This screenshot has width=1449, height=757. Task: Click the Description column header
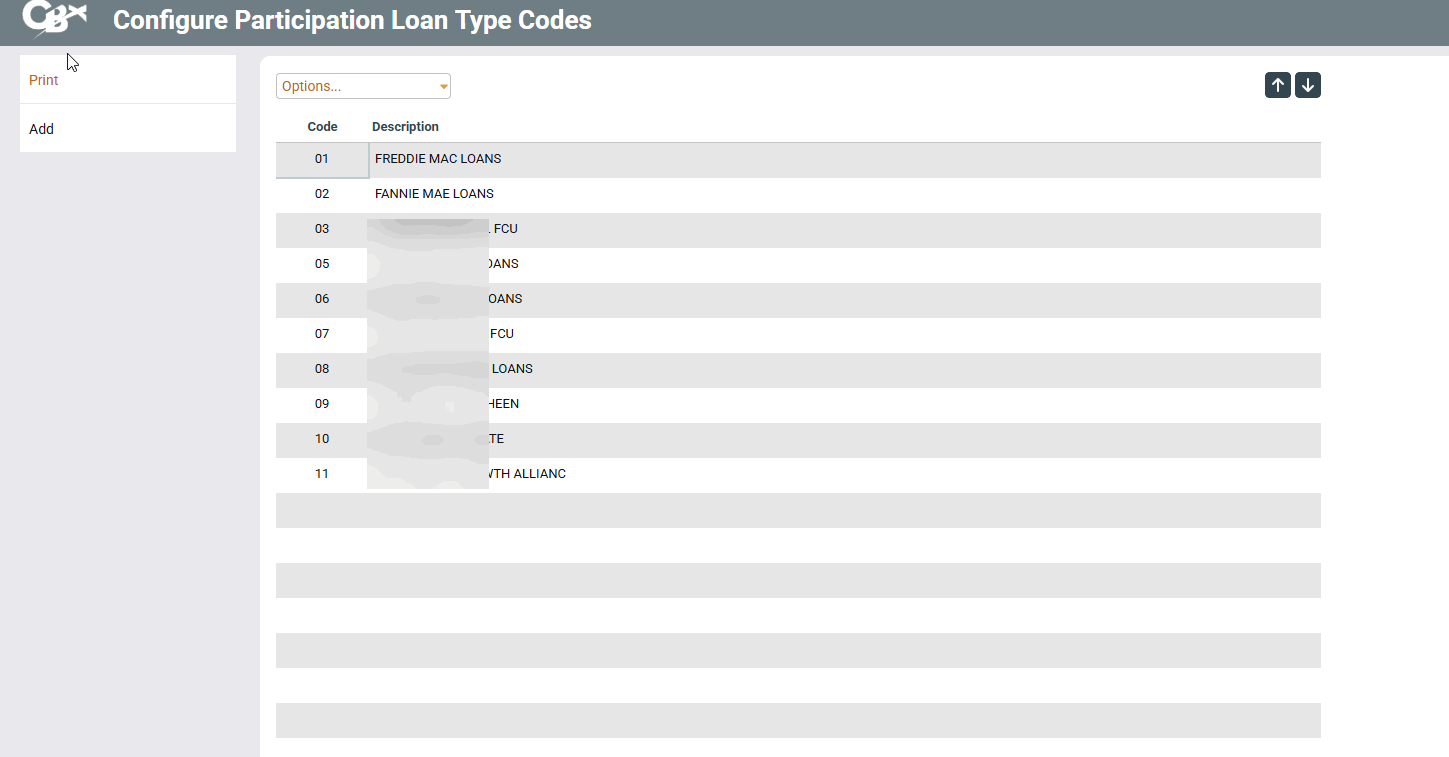tap(405, 127)
